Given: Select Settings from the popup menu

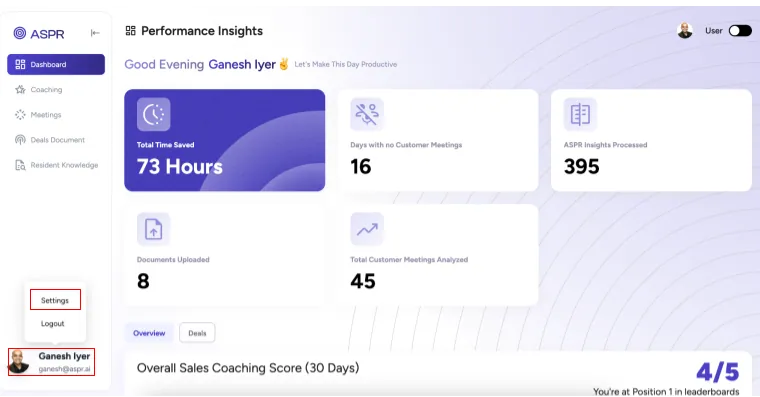Looking at the screenshot, I should click(x=55, y=301).
